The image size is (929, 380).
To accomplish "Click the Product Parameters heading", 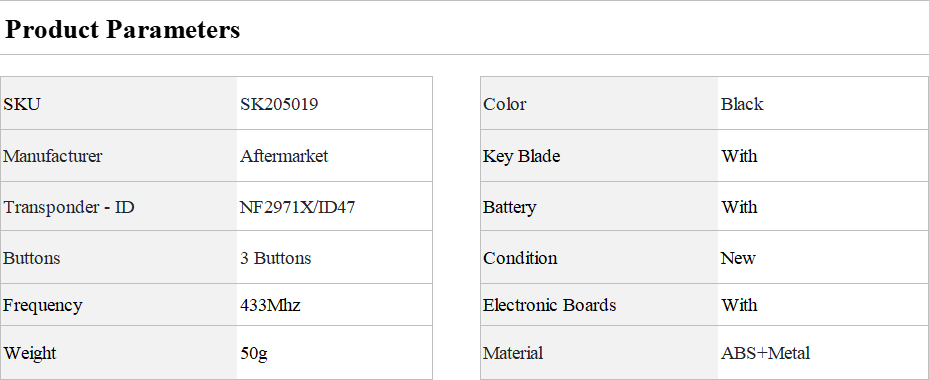I will 122,29.
